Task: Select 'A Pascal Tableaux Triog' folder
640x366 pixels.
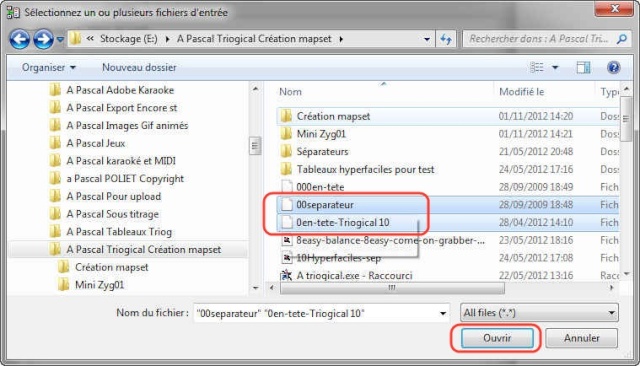Action: click(119, 232)
